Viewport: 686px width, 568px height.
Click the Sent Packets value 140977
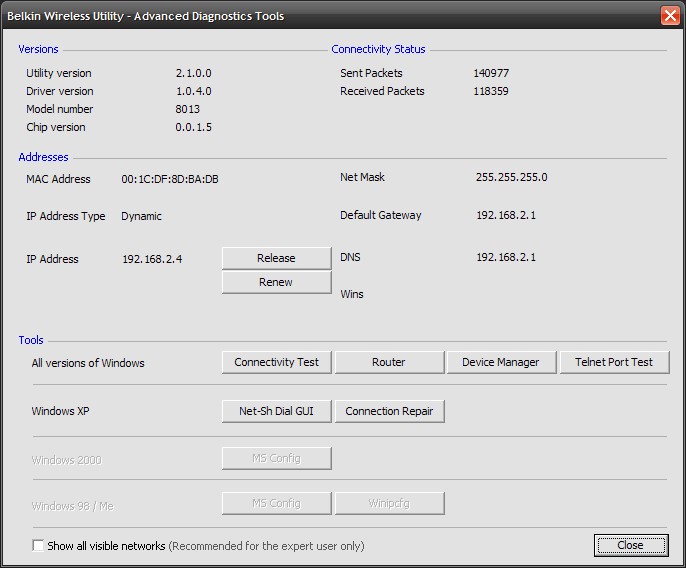pos(491,73)
